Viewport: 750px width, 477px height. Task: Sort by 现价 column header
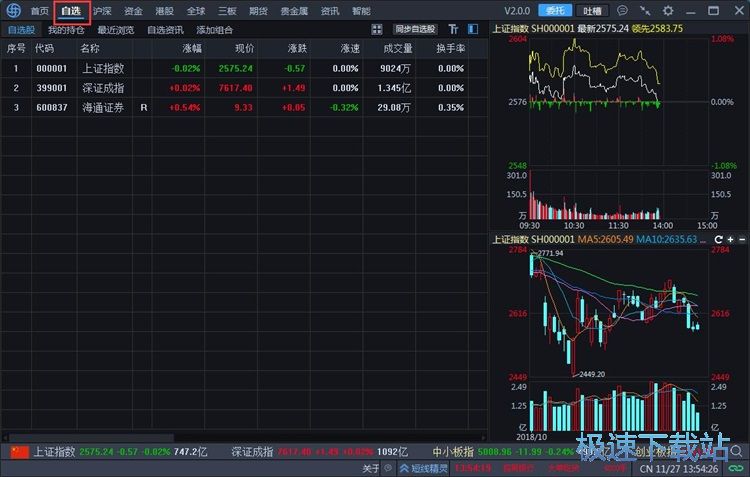(x=244, y=48)
